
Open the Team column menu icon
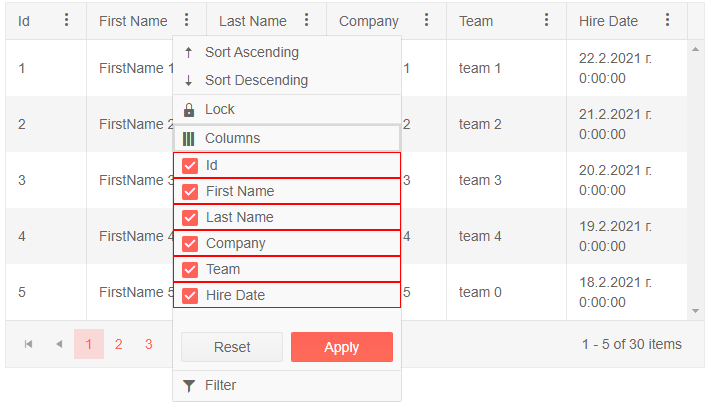coord(547,20)
